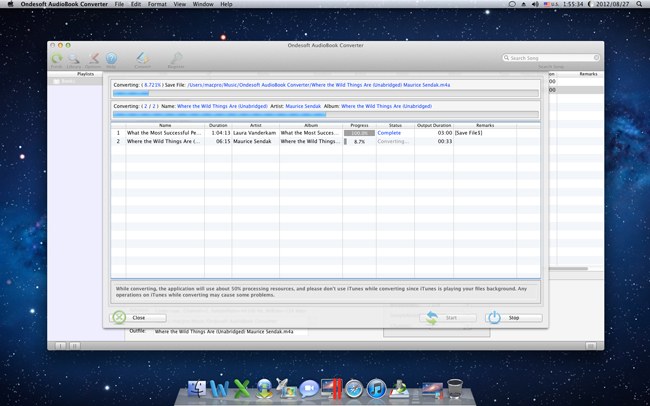This screenshot has height=406, width=650.
Task: Open Parallels Desktop from the dock
Action: pyautogui.click(x=331, y=389)
